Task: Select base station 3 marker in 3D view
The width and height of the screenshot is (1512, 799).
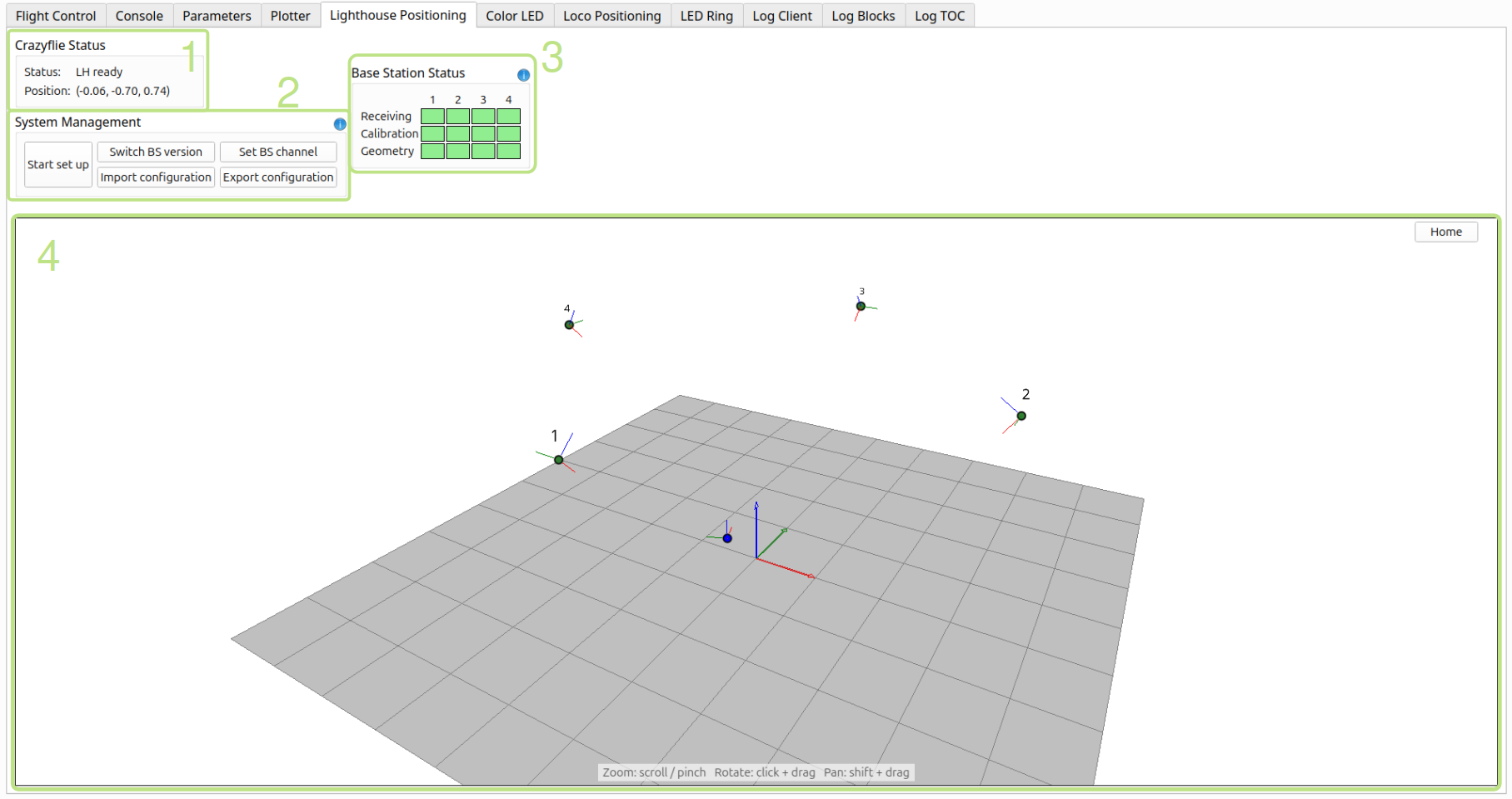Action: [x=861, y=307]
